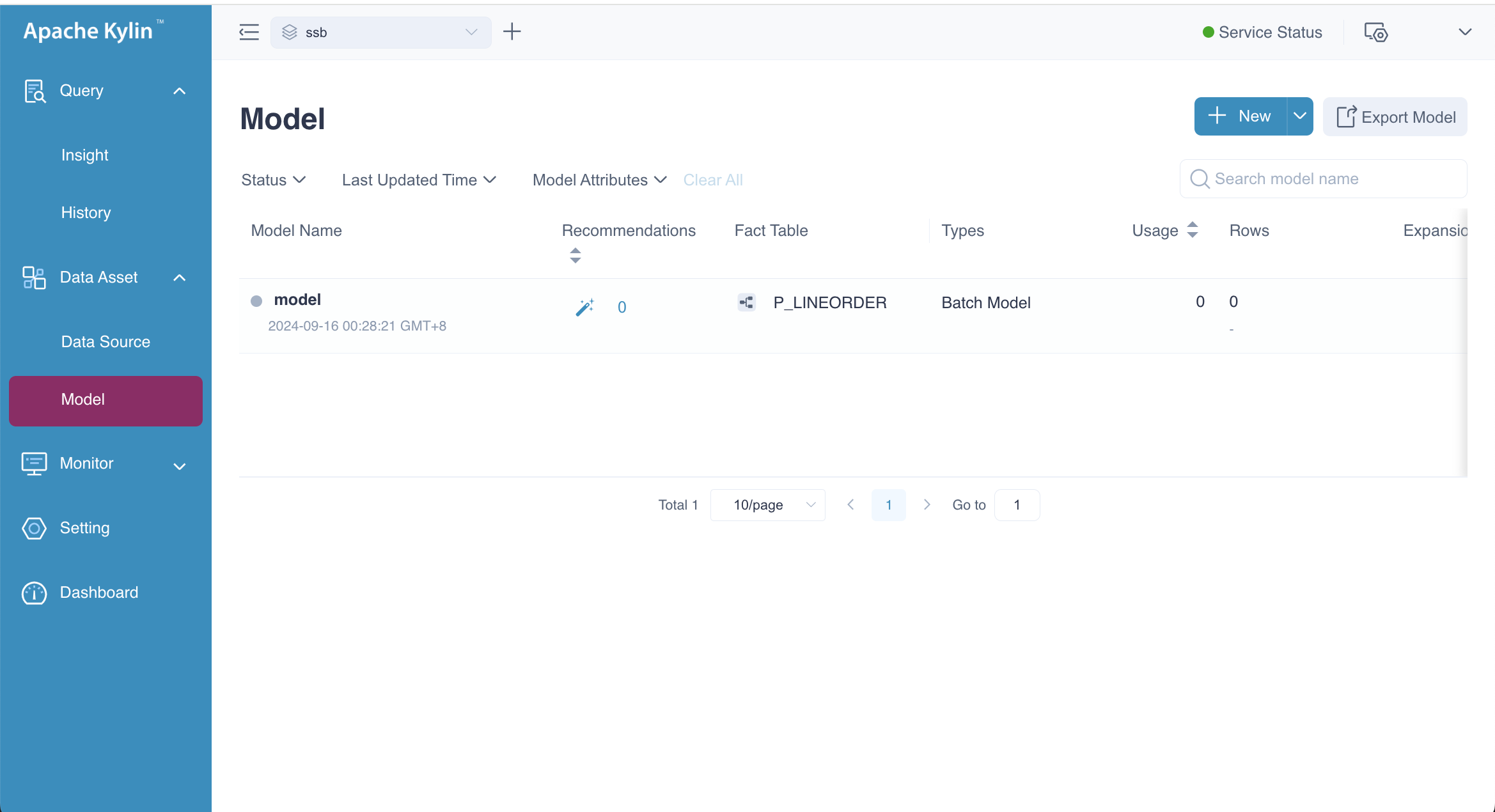Open the 10/page size selector
The height and width of the screenshot is (812, 1495).
[767, 505]
